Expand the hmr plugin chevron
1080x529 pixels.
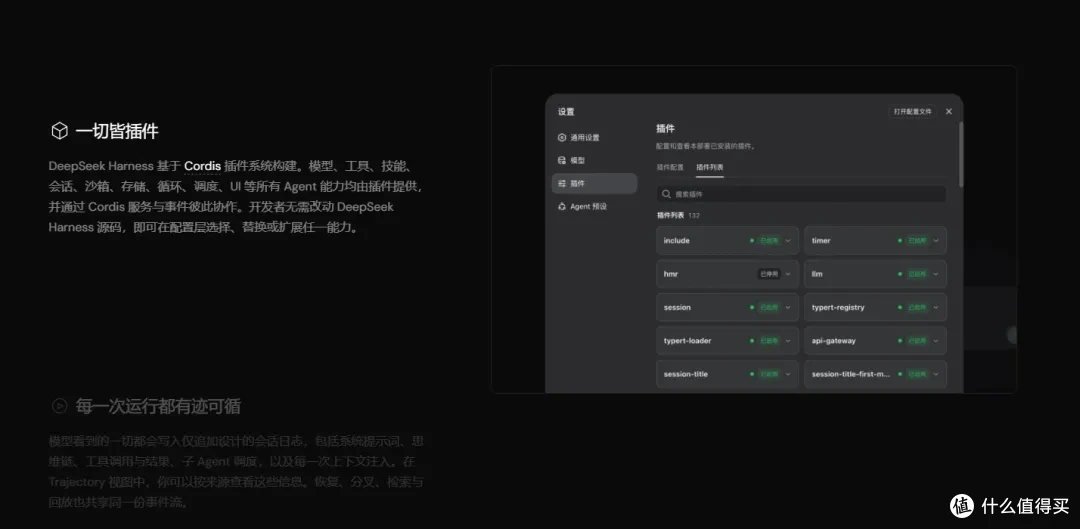pyautogui.click(x=788, y=274)
